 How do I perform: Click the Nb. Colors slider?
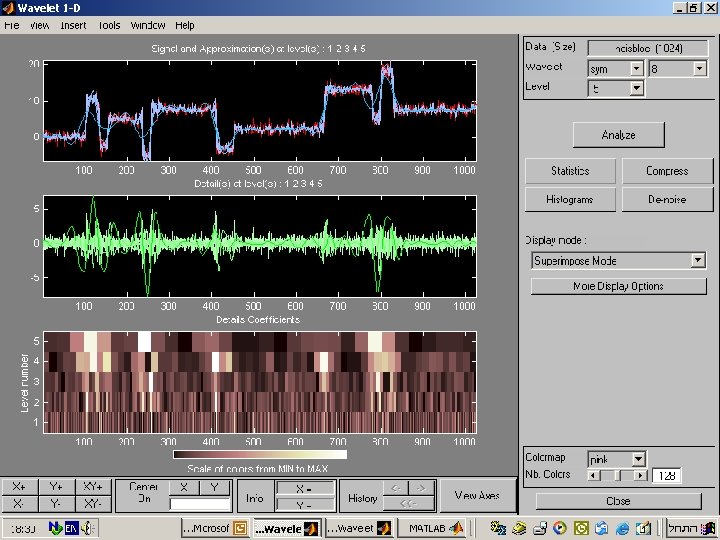(617, 475)
